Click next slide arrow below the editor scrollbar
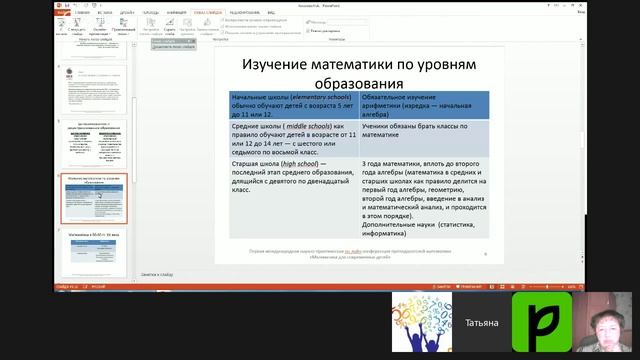This screenshot has height=360, width=640. pyautogui.click(x=582, y=261)
